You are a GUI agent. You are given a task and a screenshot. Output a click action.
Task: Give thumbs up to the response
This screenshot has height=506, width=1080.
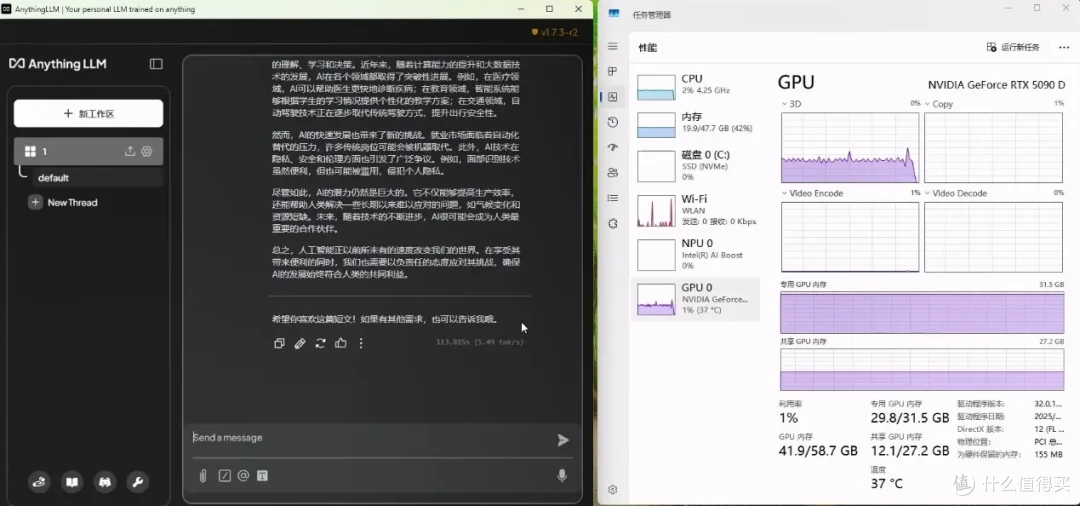[340, 343]
